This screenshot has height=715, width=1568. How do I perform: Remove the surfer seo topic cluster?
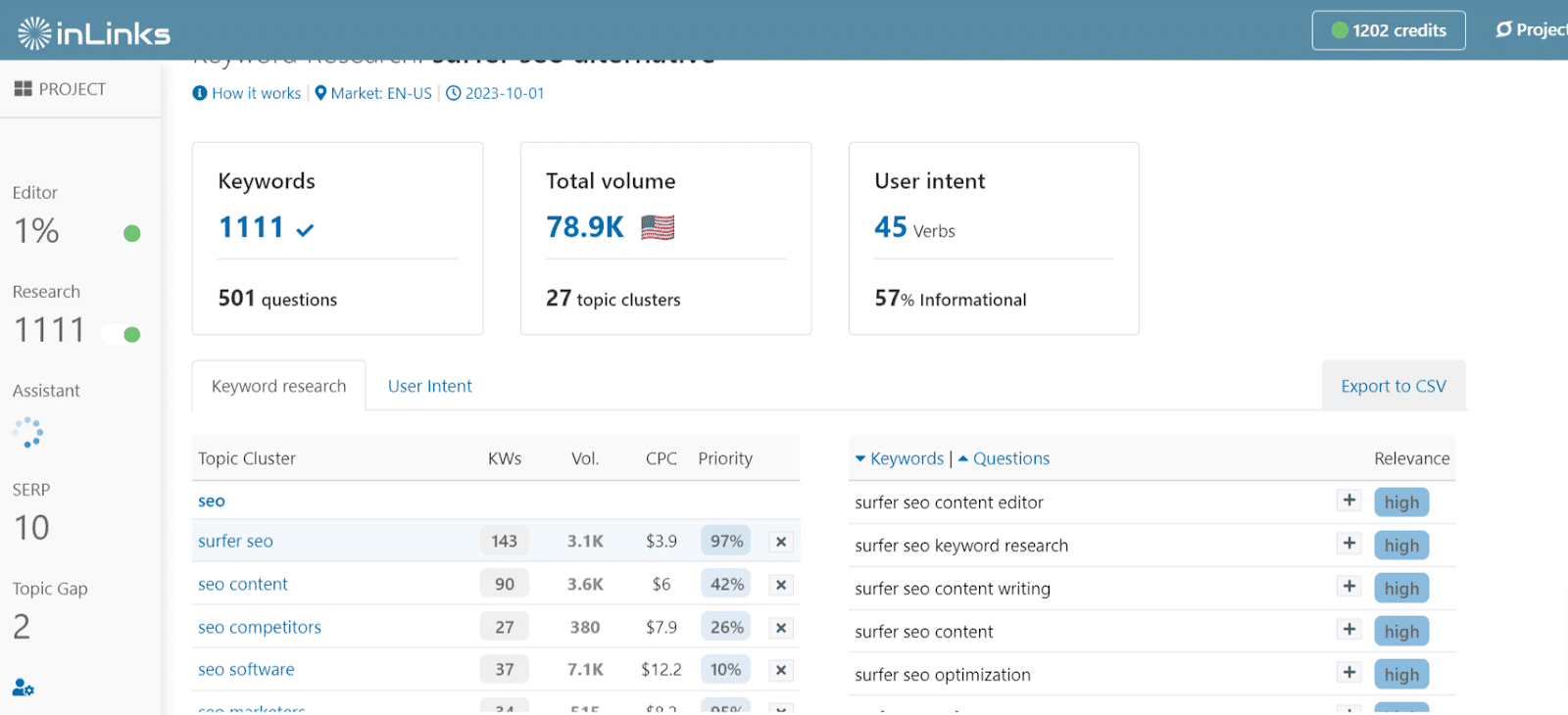(x=781, y=542)
